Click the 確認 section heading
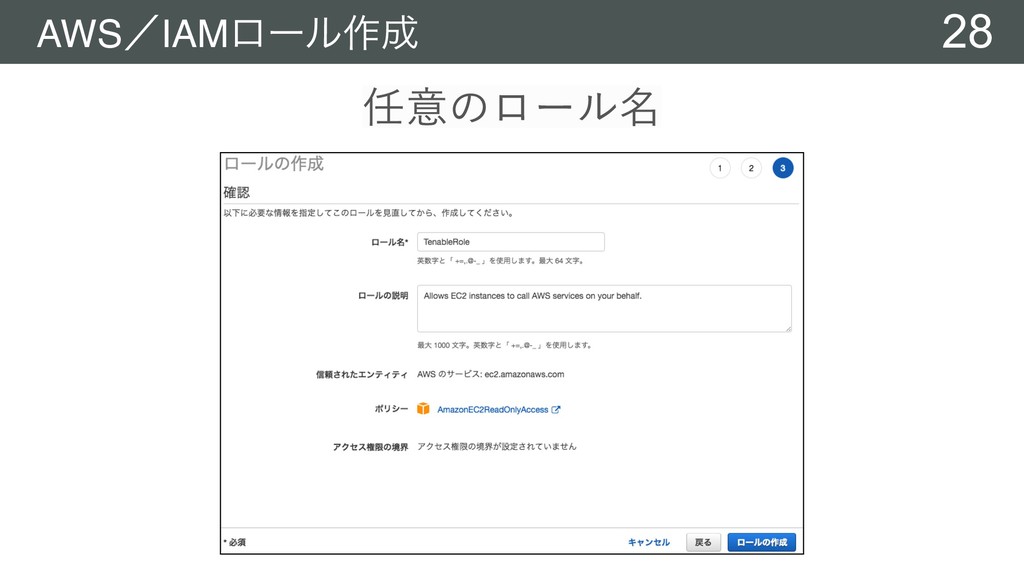The image size is (1024, 576). pos(236,192)
